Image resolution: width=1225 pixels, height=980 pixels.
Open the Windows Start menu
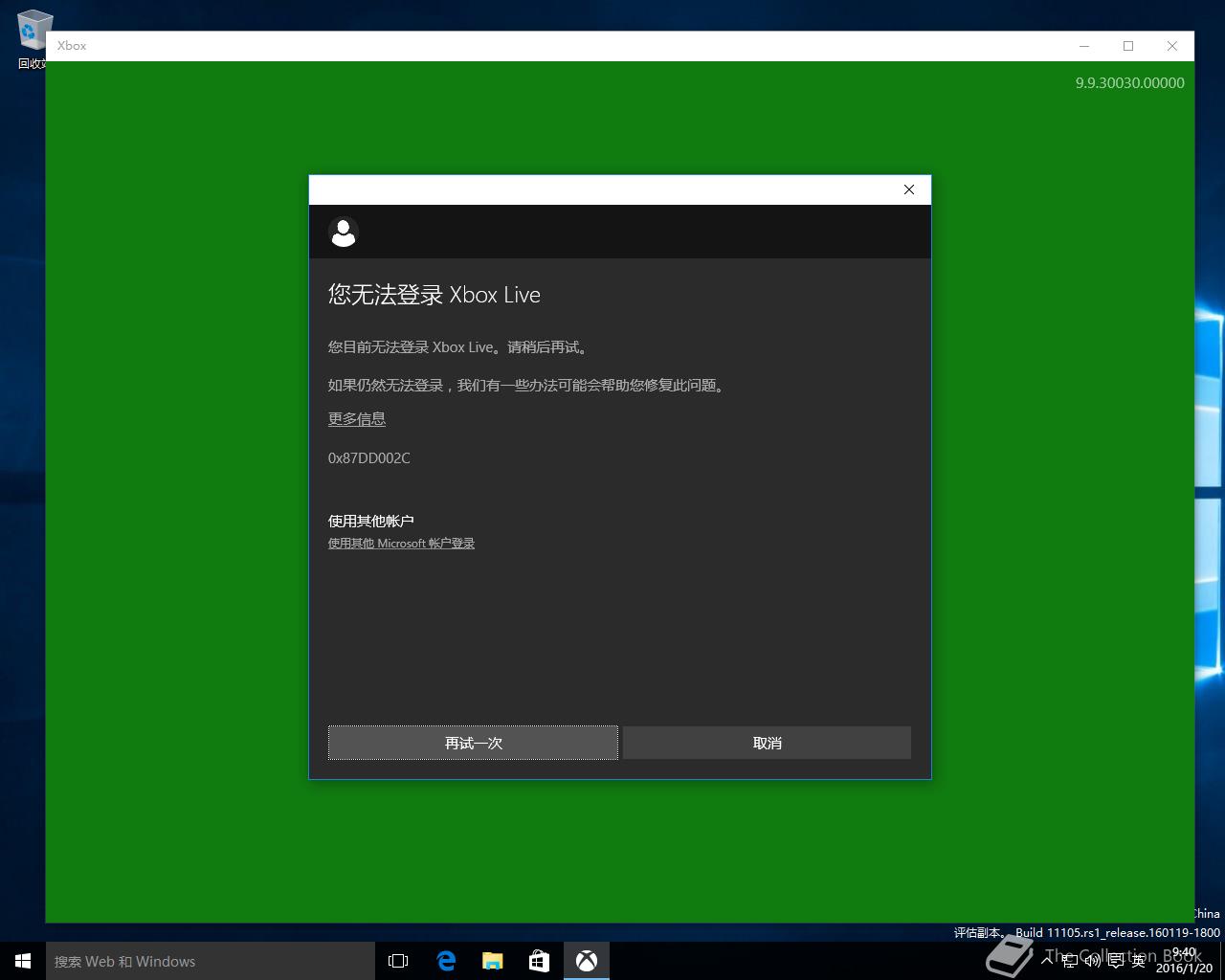tap(23, 961)
